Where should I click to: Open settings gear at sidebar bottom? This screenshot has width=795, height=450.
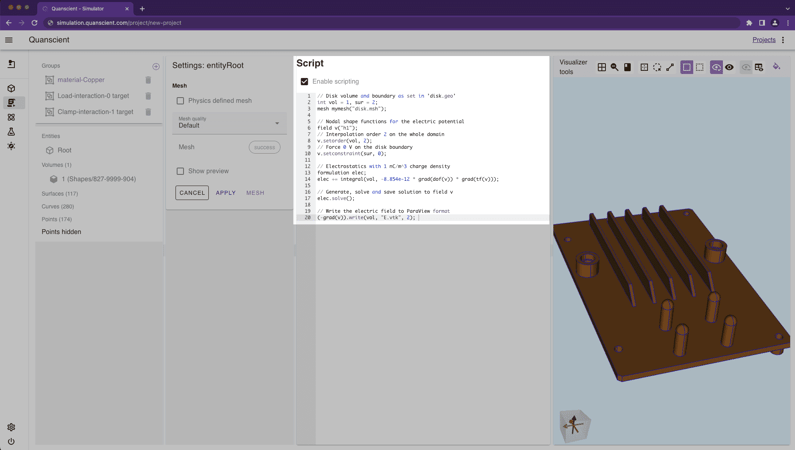pyautogui.click(x=11, y=427)
